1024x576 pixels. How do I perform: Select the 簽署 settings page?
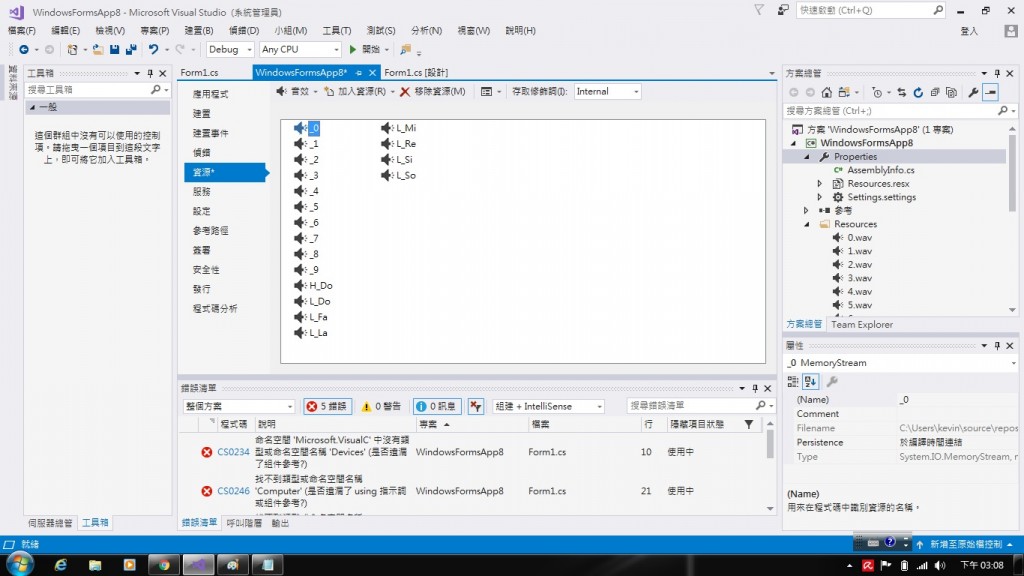202,250
